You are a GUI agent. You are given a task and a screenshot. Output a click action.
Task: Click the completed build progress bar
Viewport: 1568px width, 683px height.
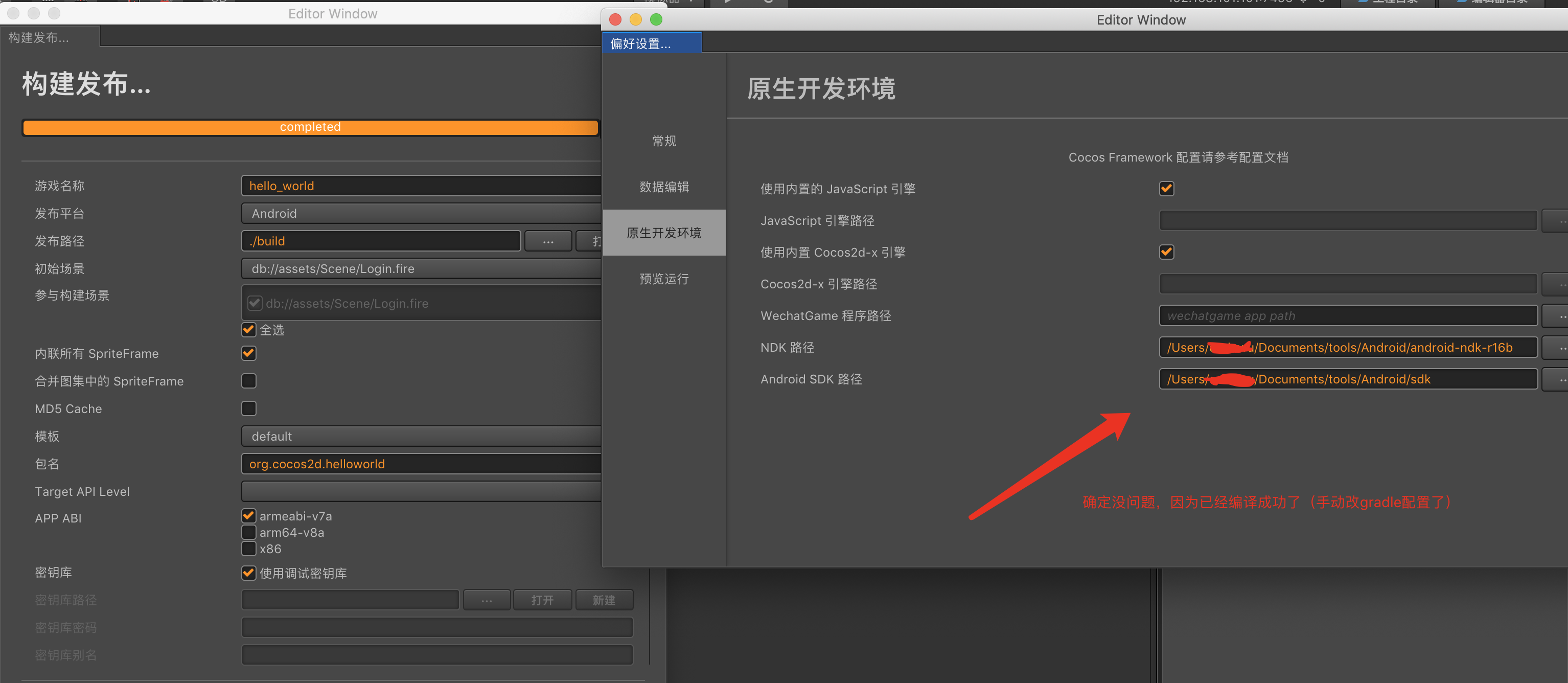click(x=310, y=127)
